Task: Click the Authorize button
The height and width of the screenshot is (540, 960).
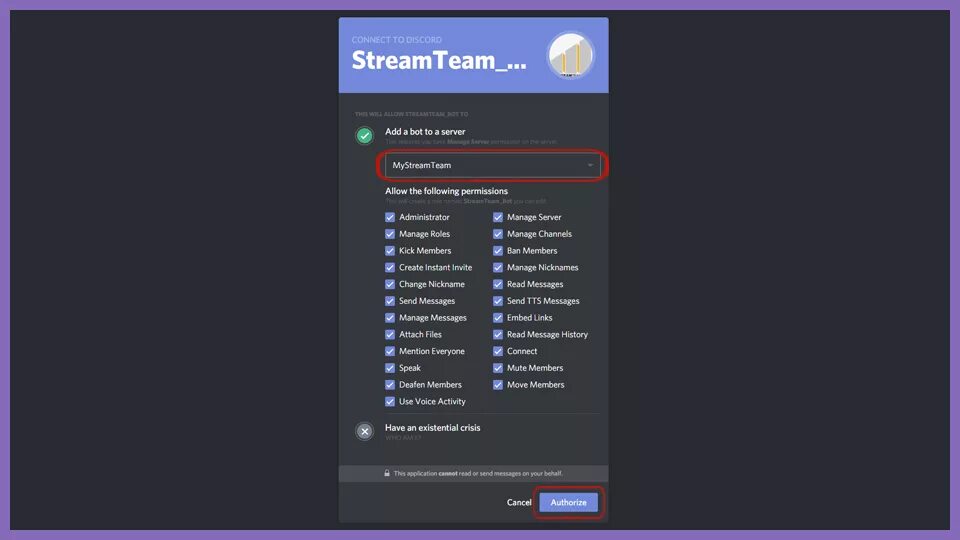Action: tap(568, 503)
